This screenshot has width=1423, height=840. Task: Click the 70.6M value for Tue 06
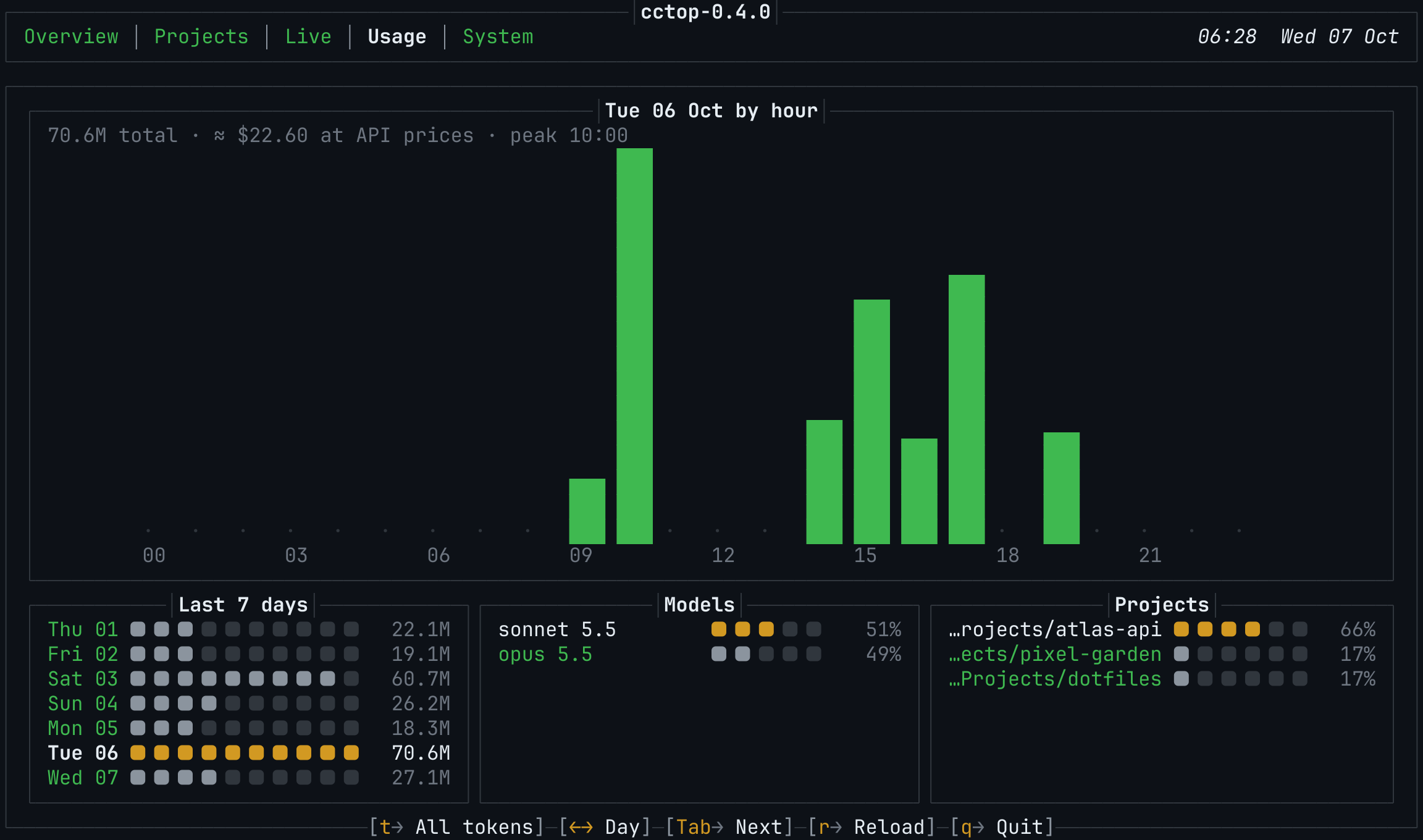[421, 753]
